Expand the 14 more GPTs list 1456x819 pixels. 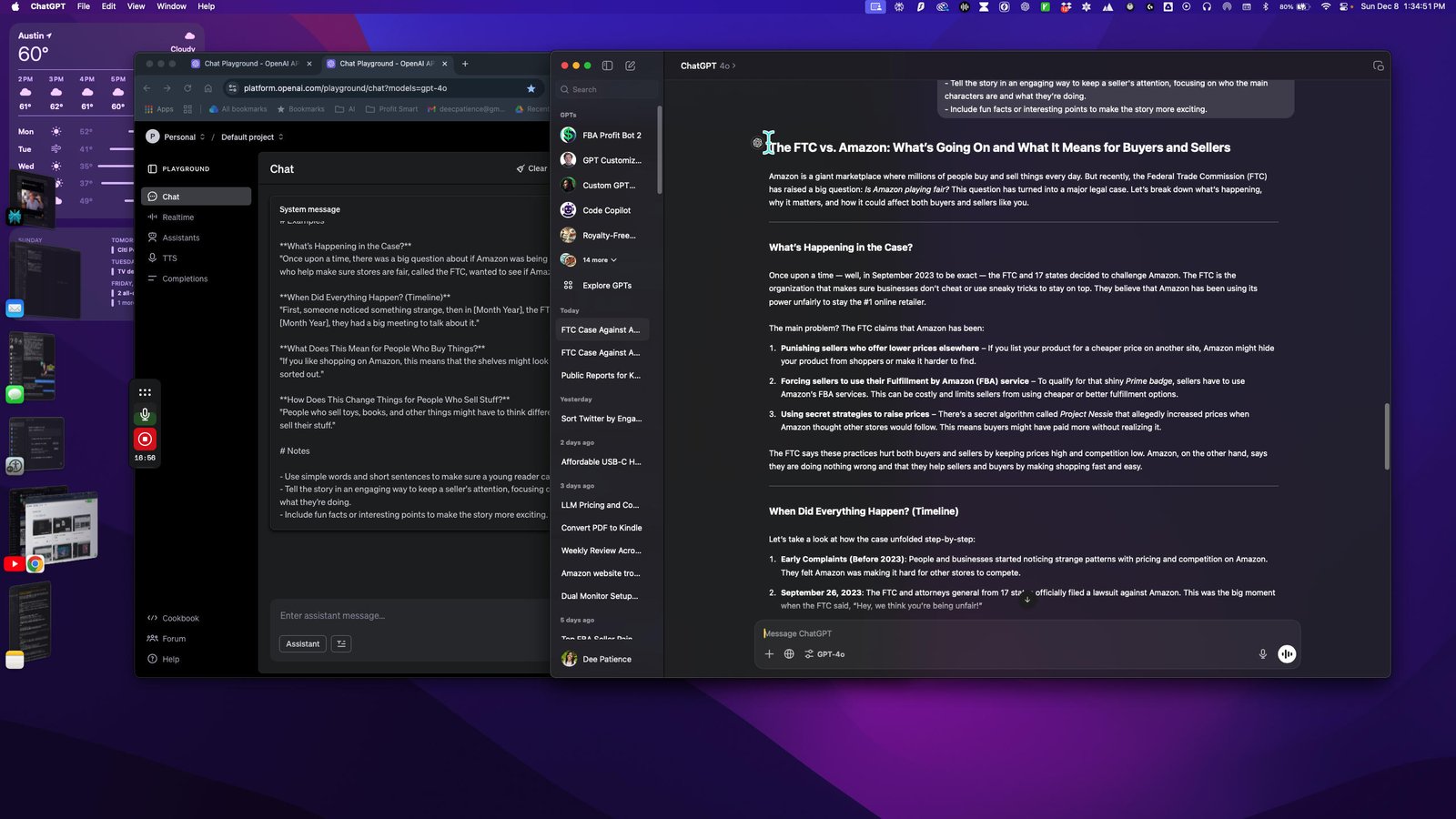(x=600, y=260)
